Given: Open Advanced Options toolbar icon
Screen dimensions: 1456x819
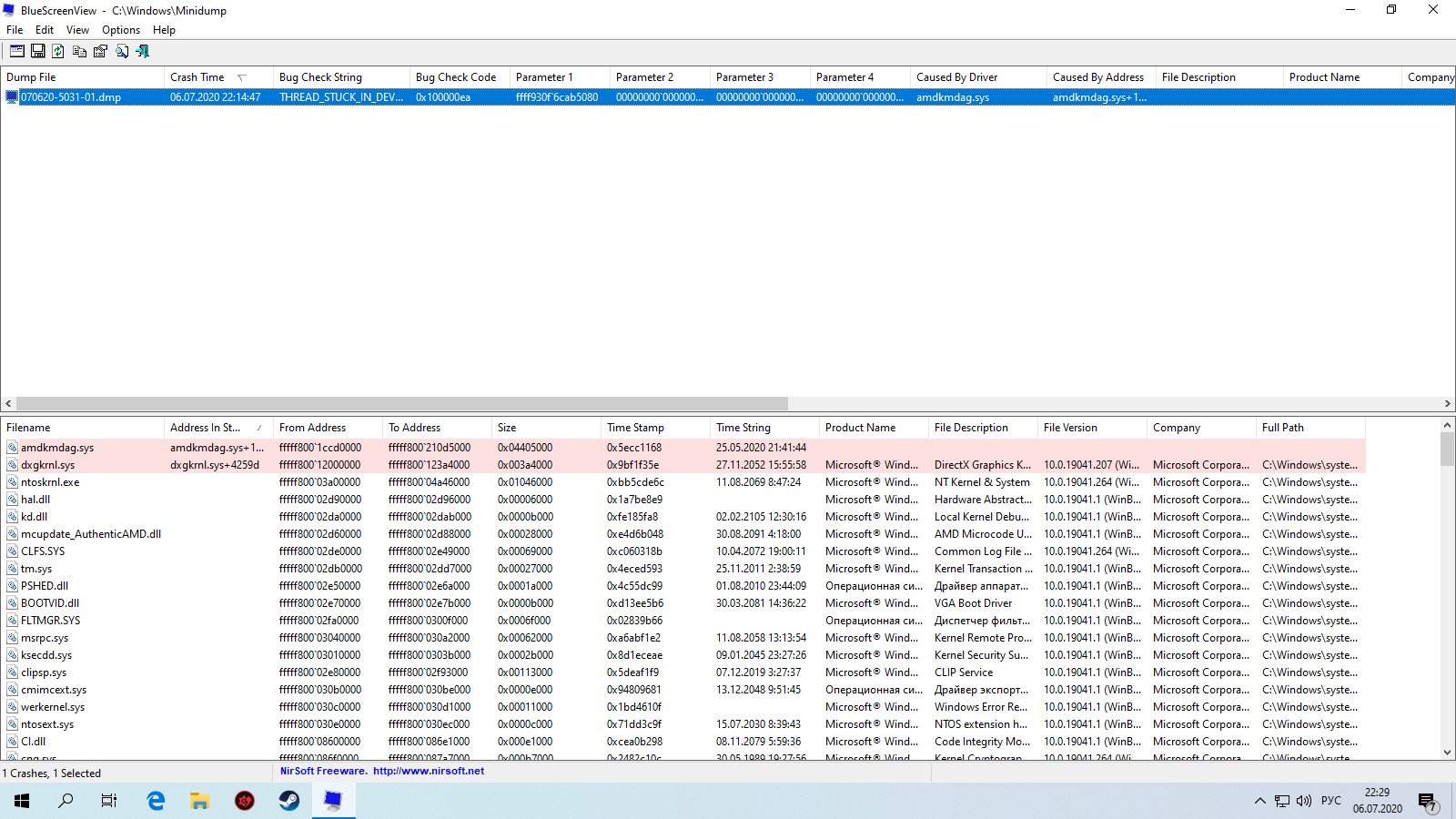Looking at the screenshot, I should pyautogui.click(x=17, y=51).
